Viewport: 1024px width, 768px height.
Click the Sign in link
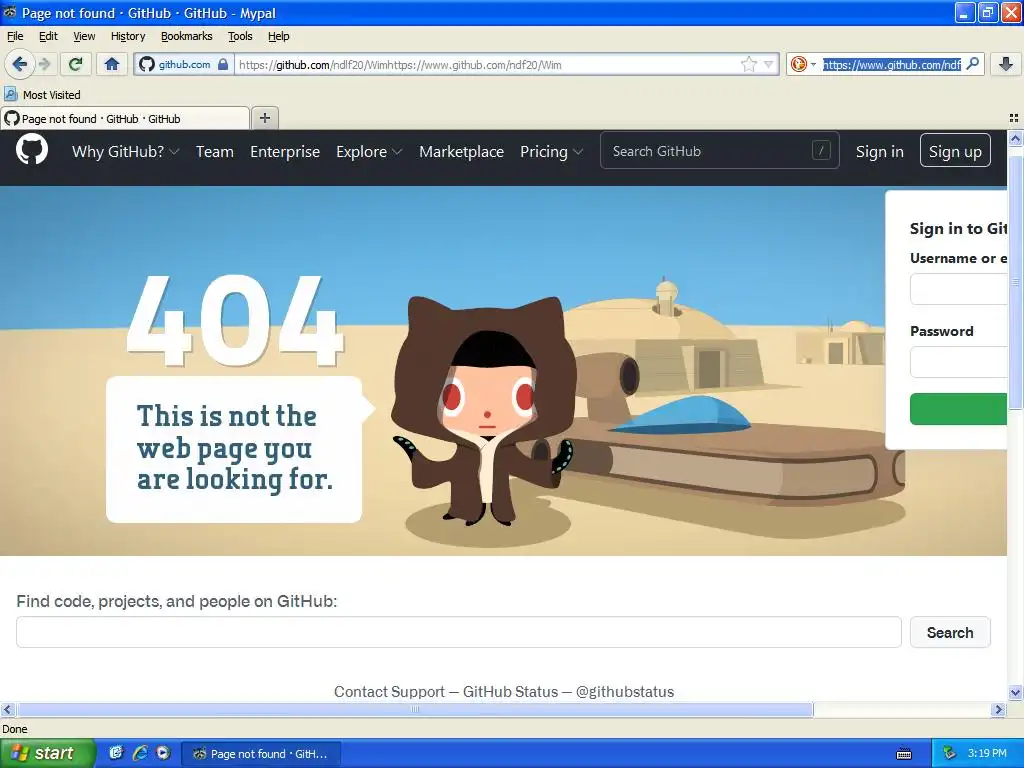880,152
